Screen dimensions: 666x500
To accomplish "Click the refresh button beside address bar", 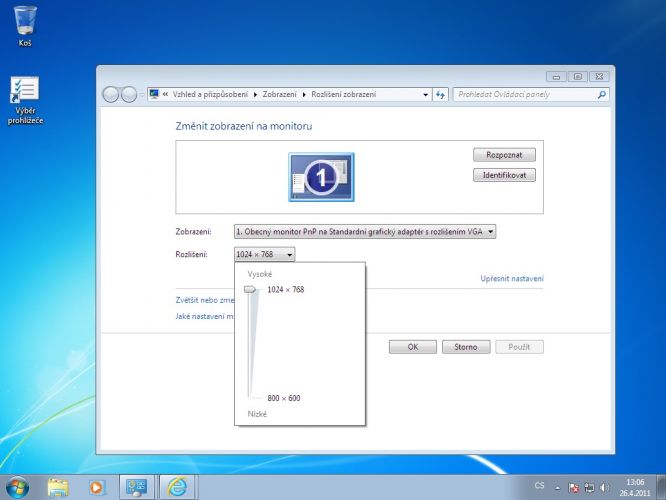I will point(440,94).
